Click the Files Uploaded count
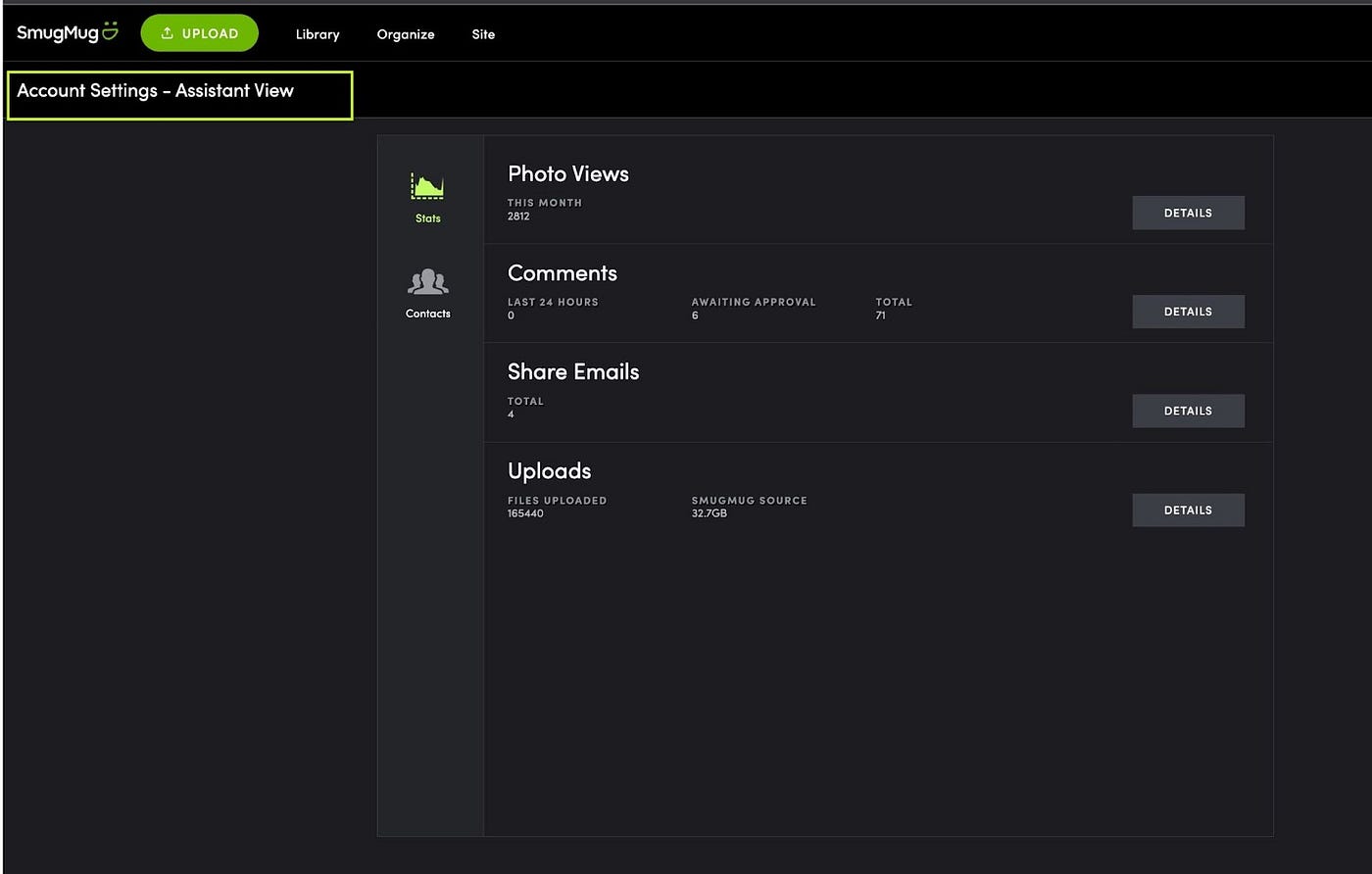This screenshot has width=1372, height=874. [525, 513]
